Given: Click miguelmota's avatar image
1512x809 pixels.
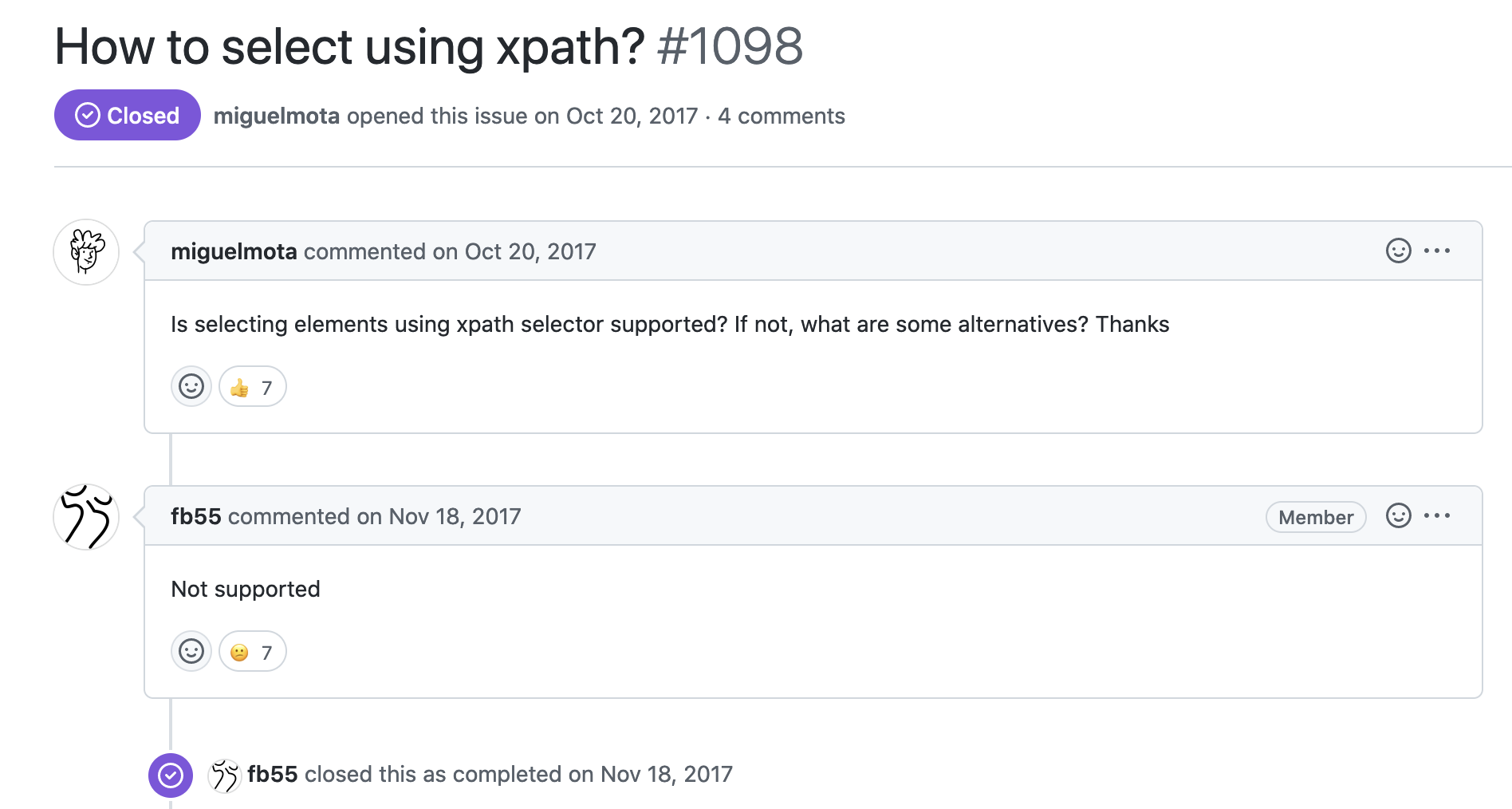Looking at the screenshot, I should point(85,251).
